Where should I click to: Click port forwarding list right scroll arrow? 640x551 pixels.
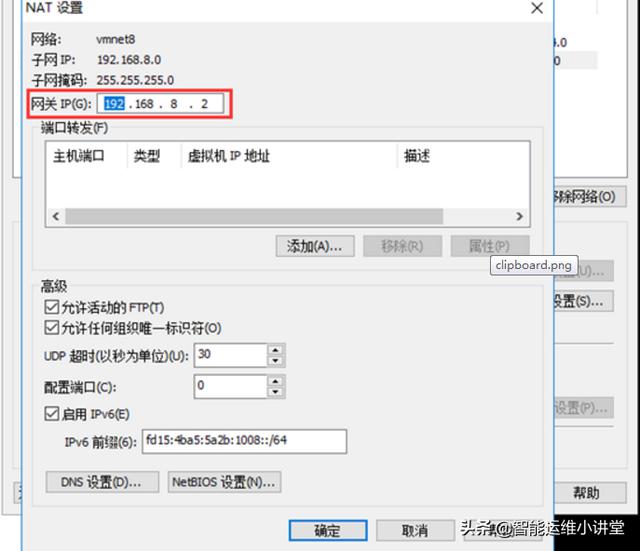519,216
